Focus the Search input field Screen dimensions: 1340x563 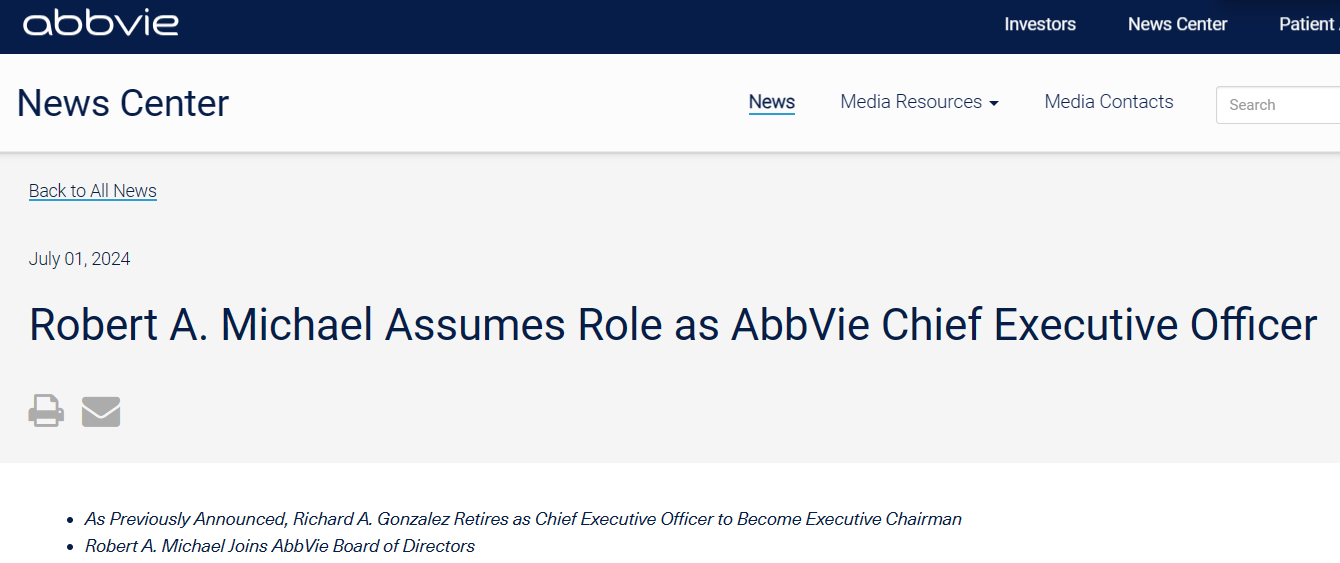point(1280,105)
